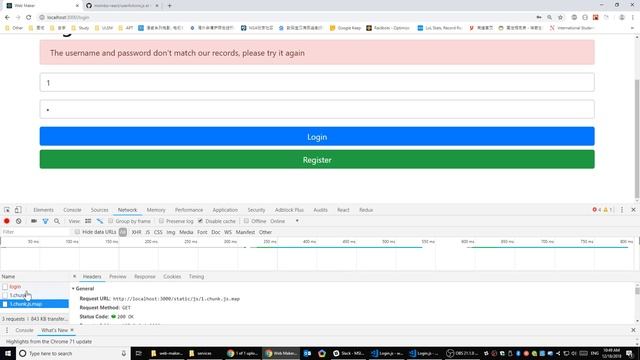Open the Chrome profile avatar icon

622,17
